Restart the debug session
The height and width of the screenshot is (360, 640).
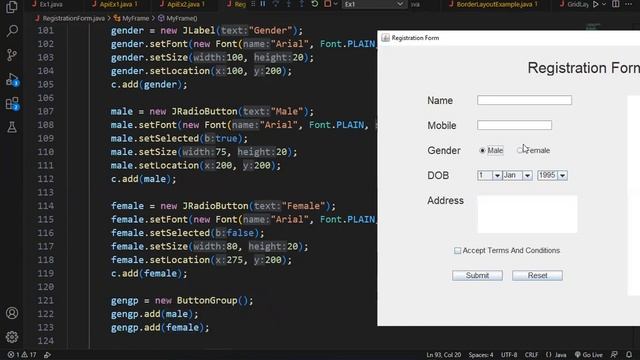[x=314, y=4]
